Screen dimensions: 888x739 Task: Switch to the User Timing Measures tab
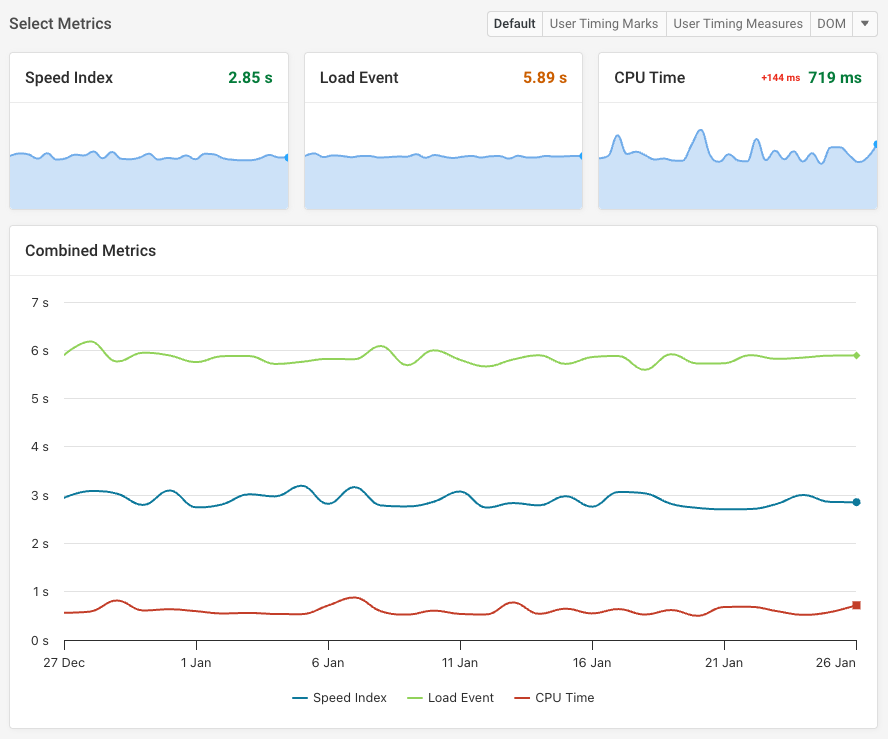[737, 23]
